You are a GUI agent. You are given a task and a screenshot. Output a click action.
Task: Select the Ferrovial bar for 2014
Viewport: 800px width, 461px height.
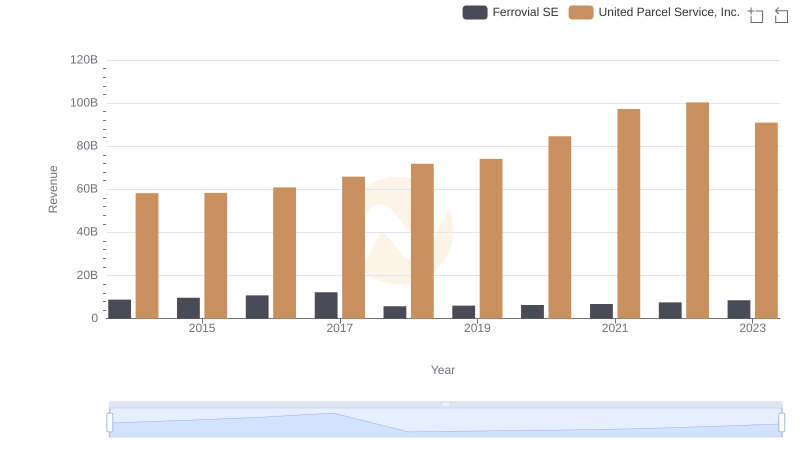[x=119, y=309]
